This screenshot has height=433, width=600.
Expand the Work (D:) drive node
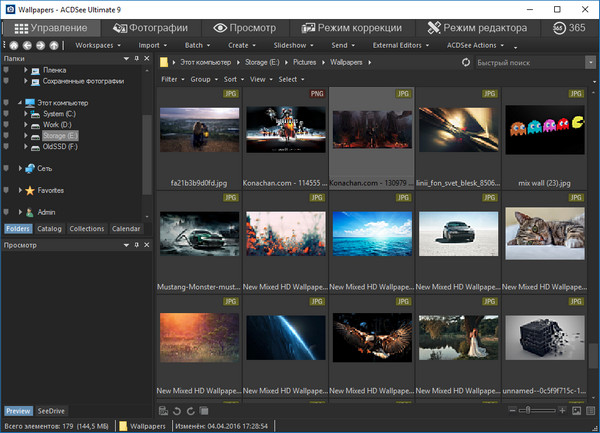[25, 124]
